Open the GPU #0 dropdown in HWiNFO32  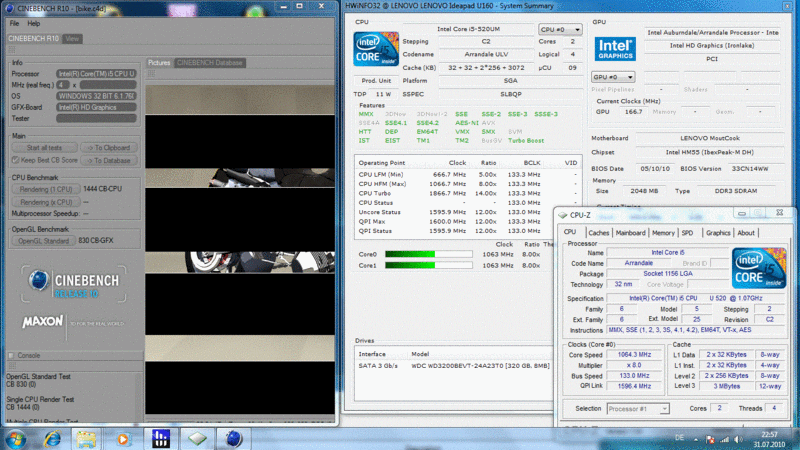(612, 77)
